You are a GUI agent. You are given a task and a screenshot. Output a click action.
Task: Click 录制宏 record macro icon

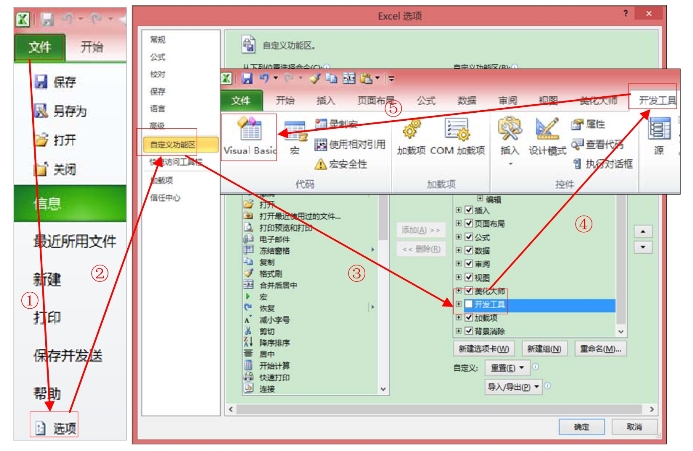321,124
